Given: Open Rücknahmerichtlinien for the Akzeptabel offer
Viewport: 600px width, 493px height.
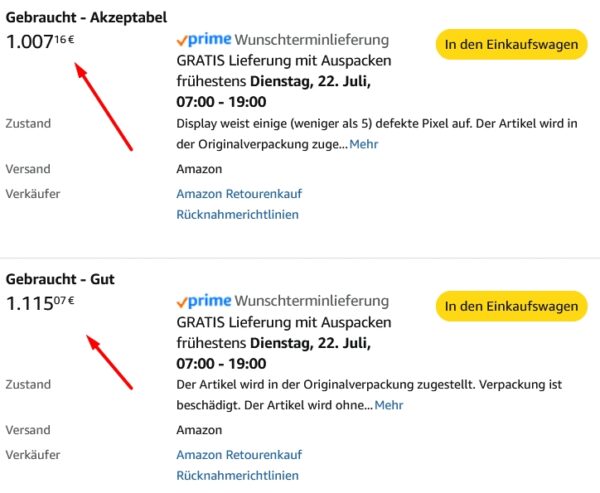Looking at the screenshot, I should pyautogui.click(x=237, y=214).
